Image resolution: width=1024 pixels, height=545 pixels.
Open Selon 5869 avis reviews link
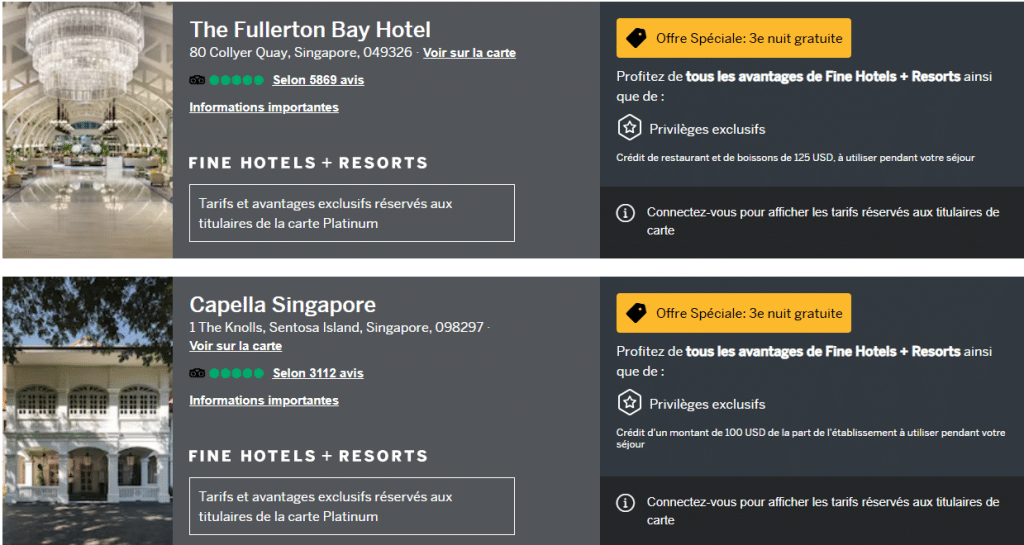(x=318, y=80)
